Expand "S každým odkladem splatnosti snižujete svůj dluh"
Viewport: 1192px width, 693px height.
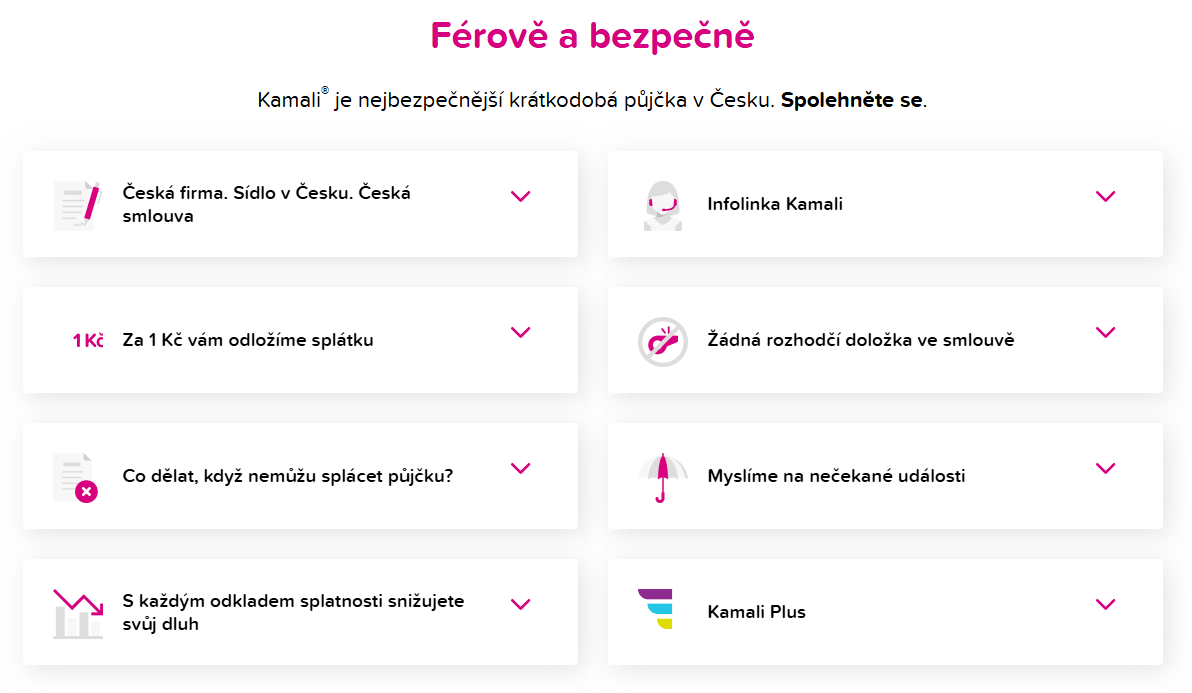click(x=520, y=603)
